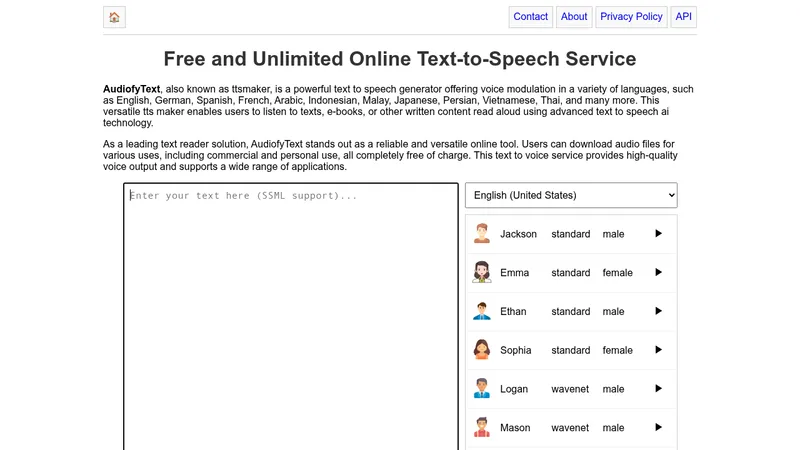Click Ethan's avatar icon

pyautogui.click(x=482, y=311)
